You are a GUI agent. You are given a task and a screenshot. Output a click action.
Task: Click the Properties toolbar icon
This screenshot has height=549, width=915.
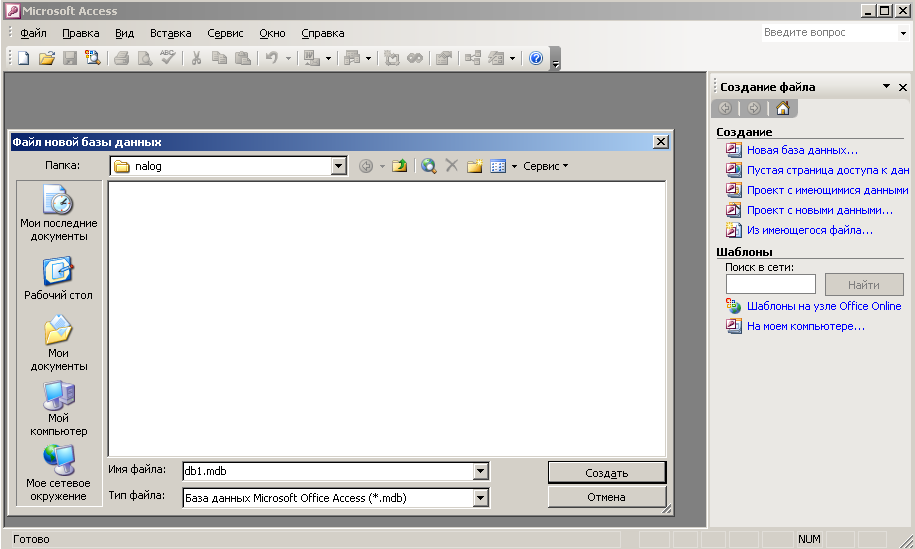pos(443,58)
